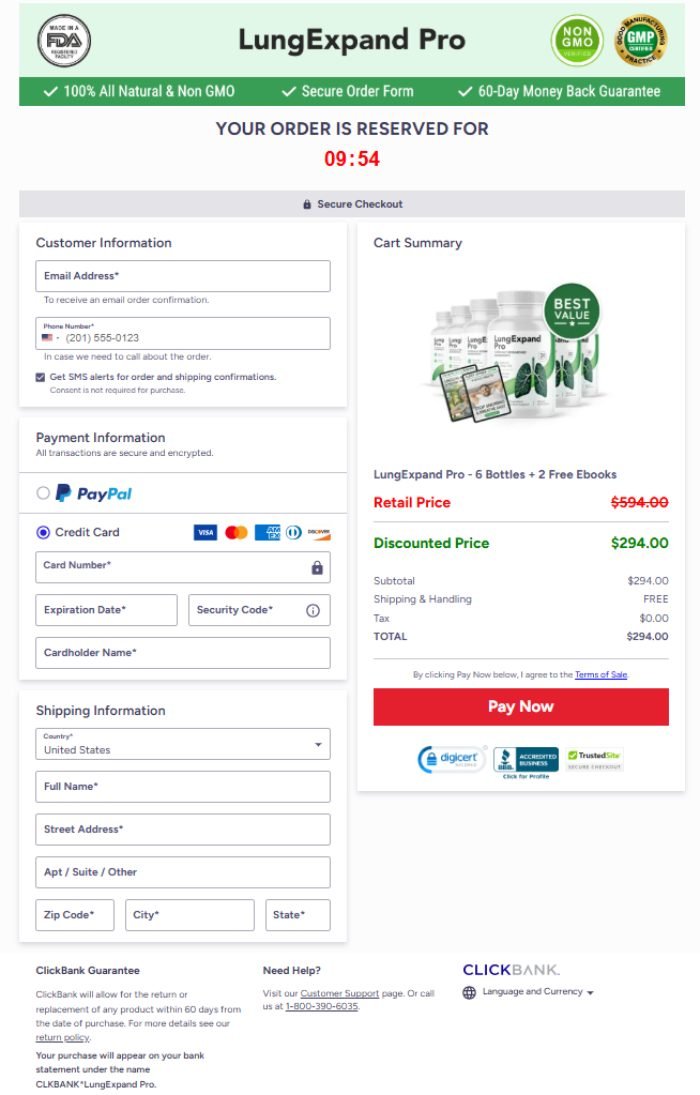
Task: Click the Non GMO verified seal
Action: (x=577, y=40)
